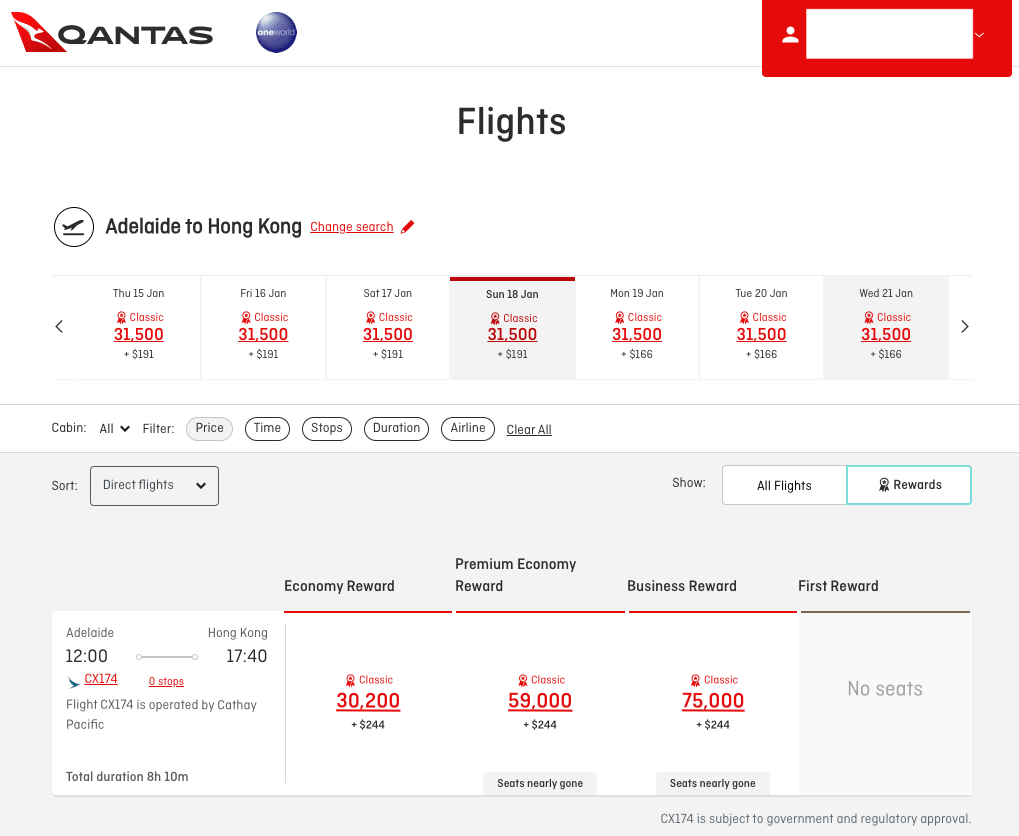
Task: Toggle the Duration filter pill
Action: (x=396, y=428)
